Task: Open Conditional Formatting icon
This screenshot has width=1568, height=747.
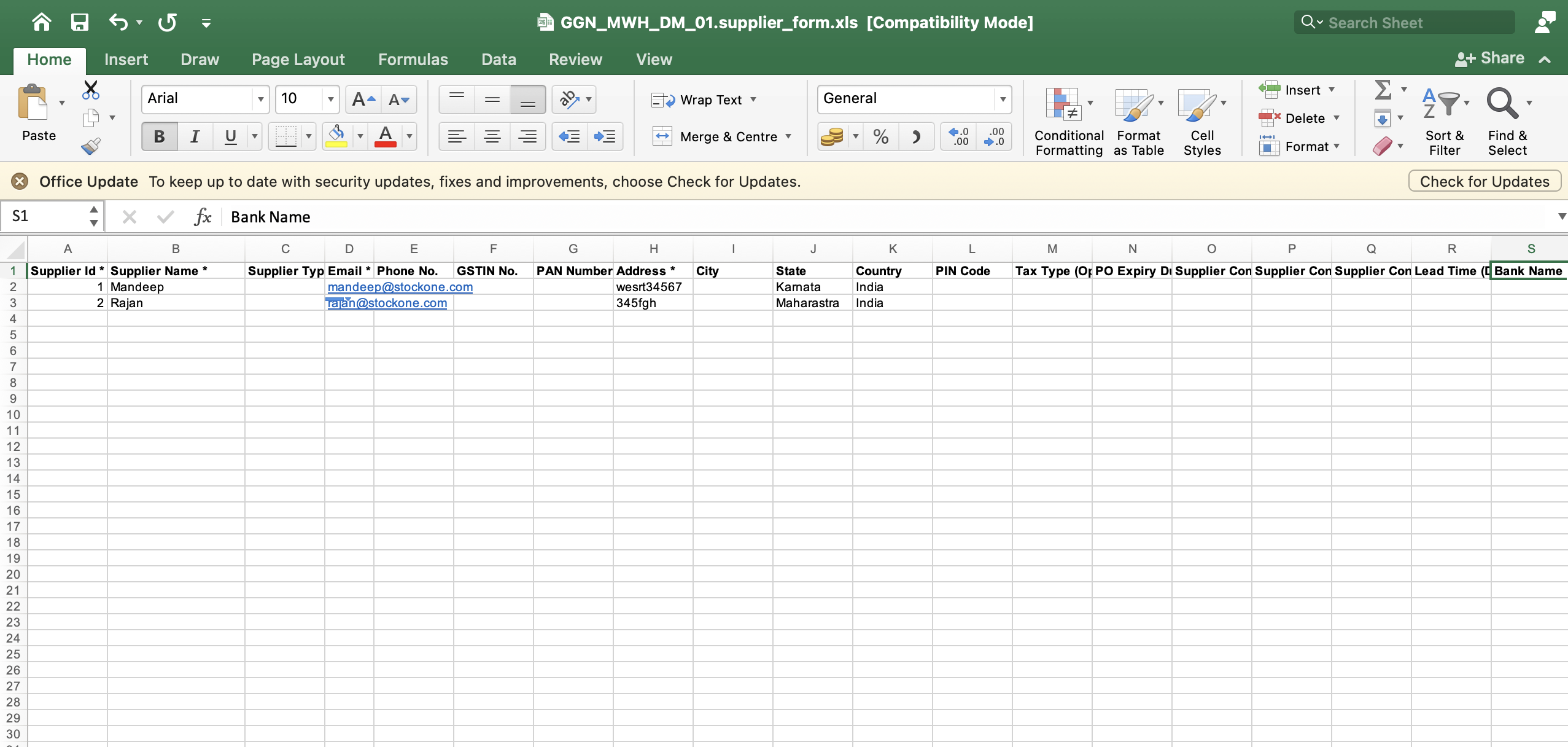Action: pos(1063,103)
